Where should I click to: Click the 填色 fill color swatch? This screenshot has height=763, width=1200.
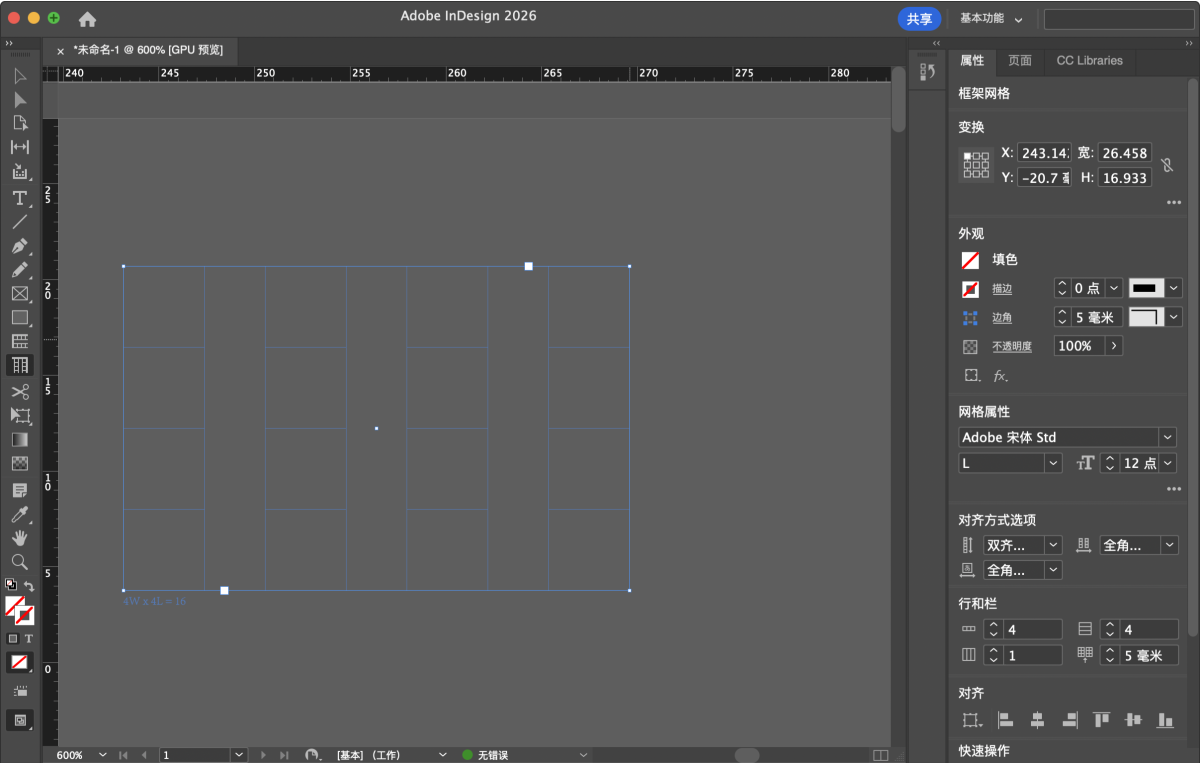tap(970, 260)
